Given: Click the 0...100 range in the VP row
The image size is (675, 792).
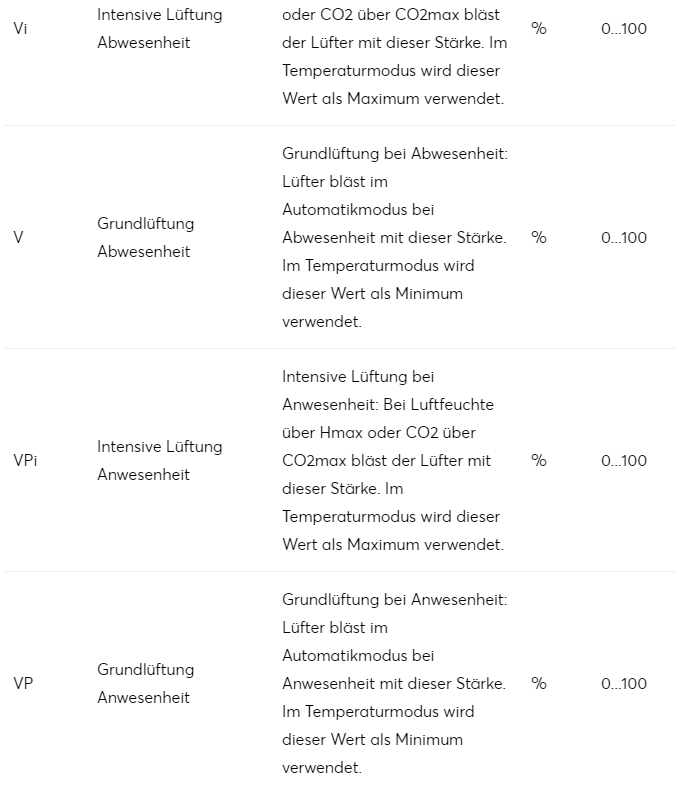Looking at the screenshot, I should click(x=624, y=684).
